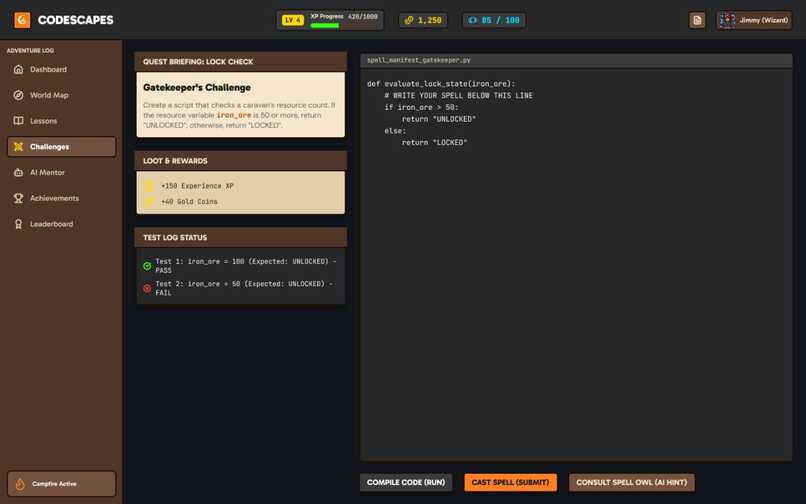
Task: Click the 1,250 gold amount
Action: point(429,21)
